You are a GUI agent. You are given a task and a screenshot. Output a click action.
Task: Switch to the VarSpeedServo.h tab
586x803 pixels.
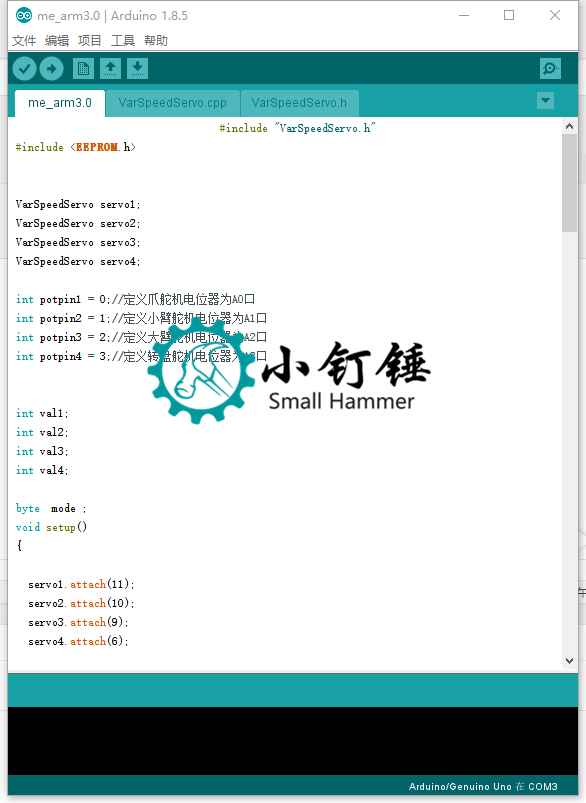(x=299, y=103)
